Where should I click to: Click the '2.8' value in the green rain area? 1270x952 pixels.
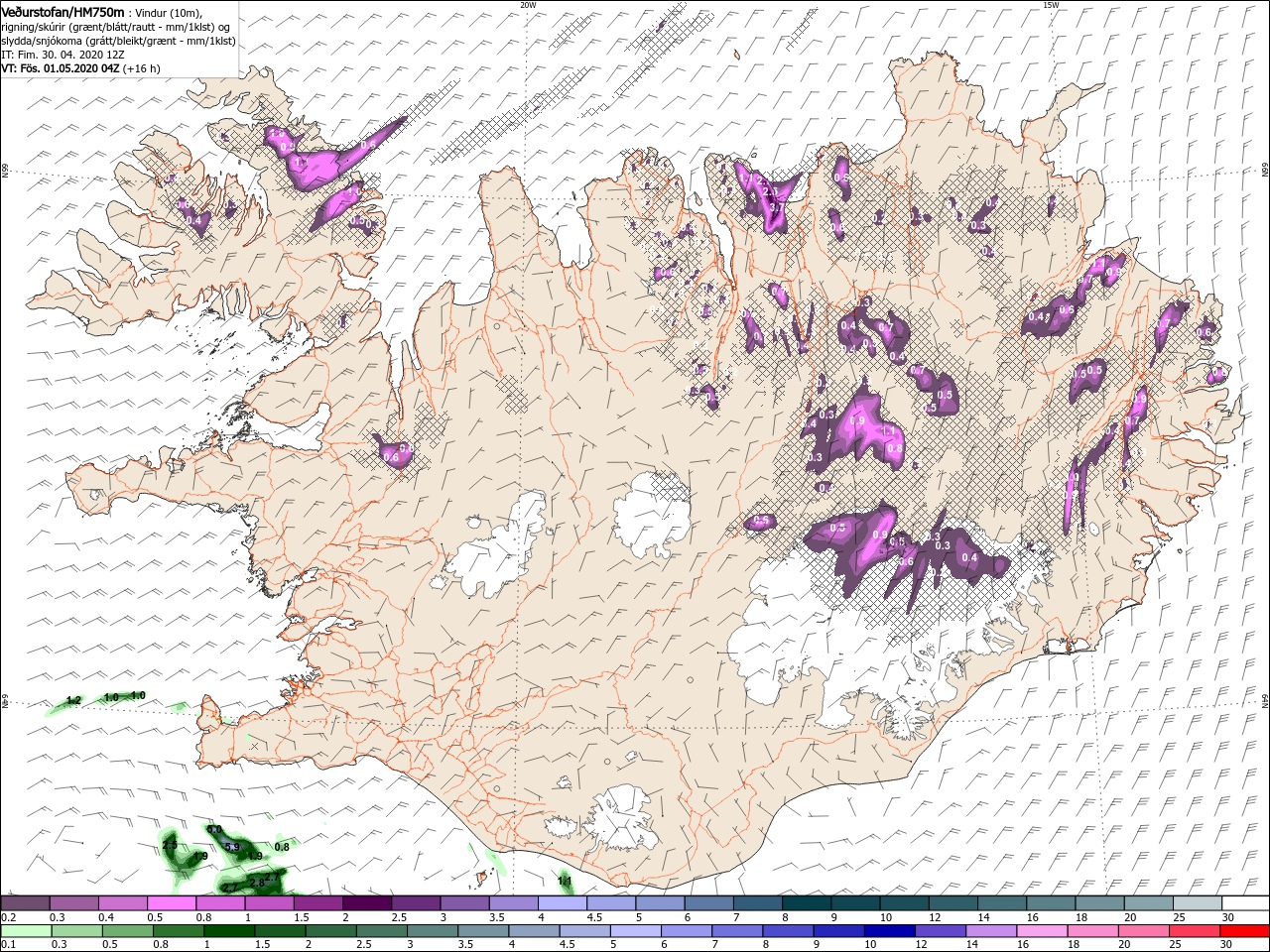(257, 882)
